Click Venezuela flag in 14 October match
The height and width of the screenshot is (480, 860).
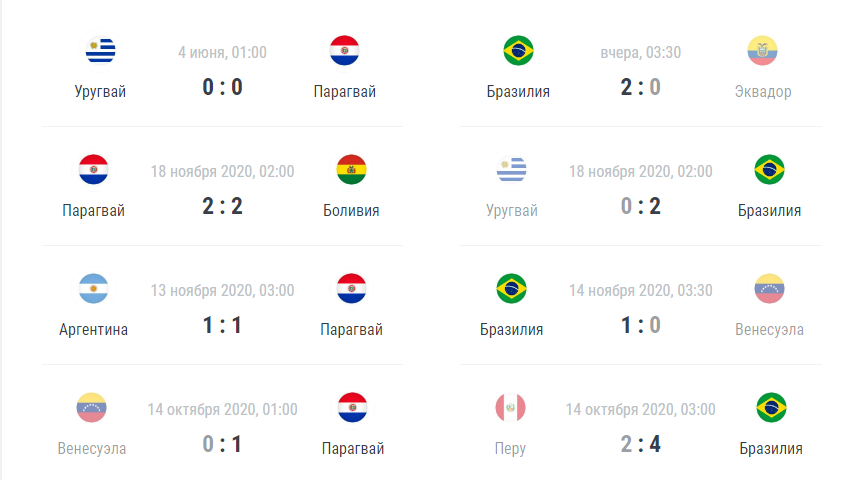coord(92,408)
